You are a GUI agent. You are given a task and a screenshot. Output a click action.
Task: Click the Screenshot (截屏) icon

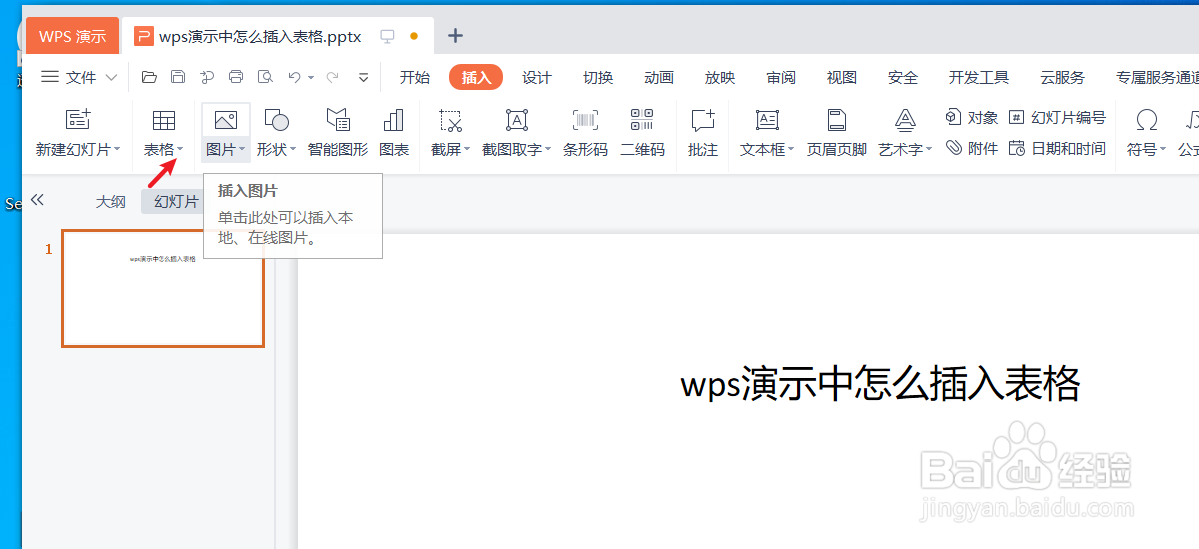(450, 120)
